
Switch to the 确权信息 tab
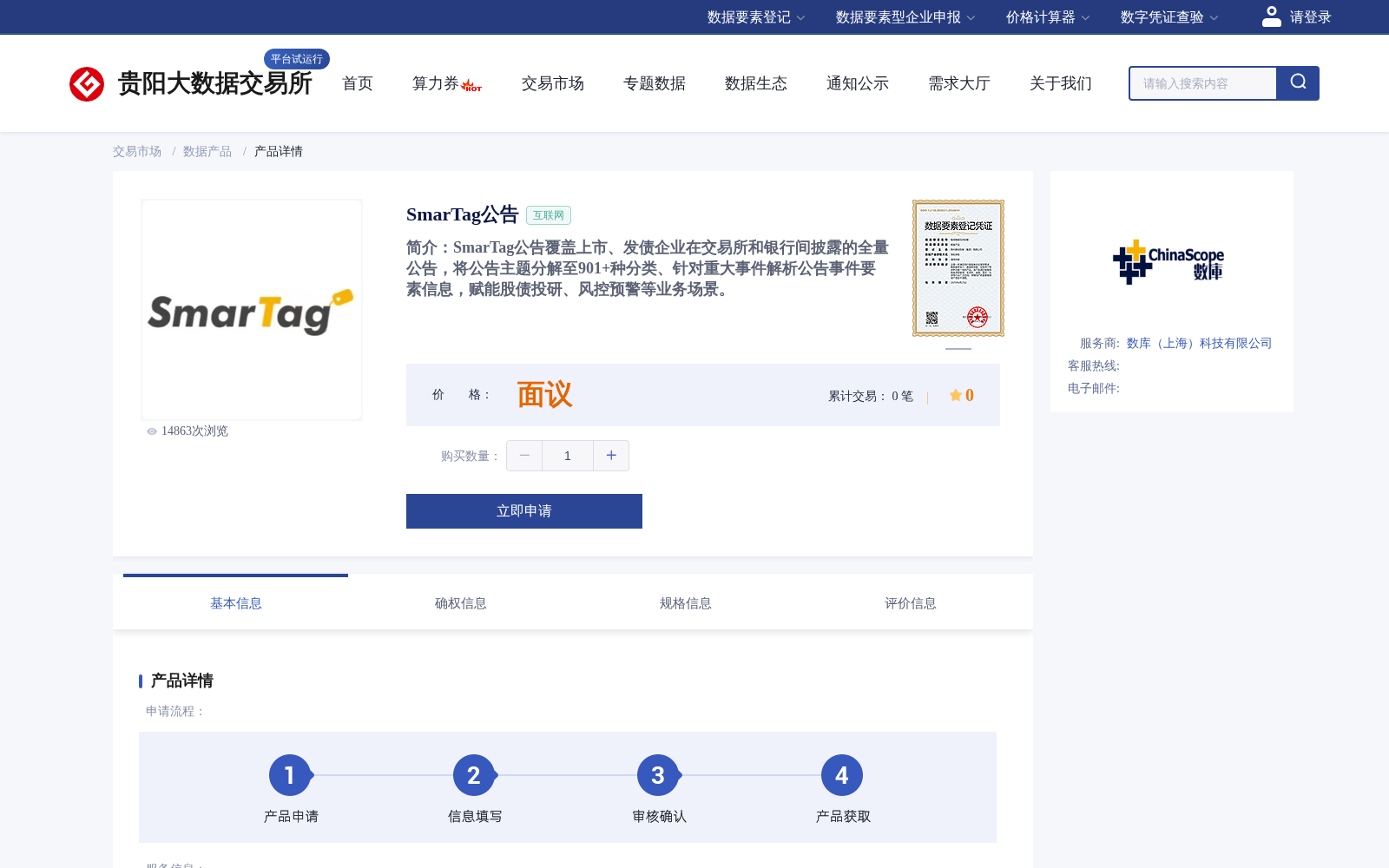[x=461, y=602]
